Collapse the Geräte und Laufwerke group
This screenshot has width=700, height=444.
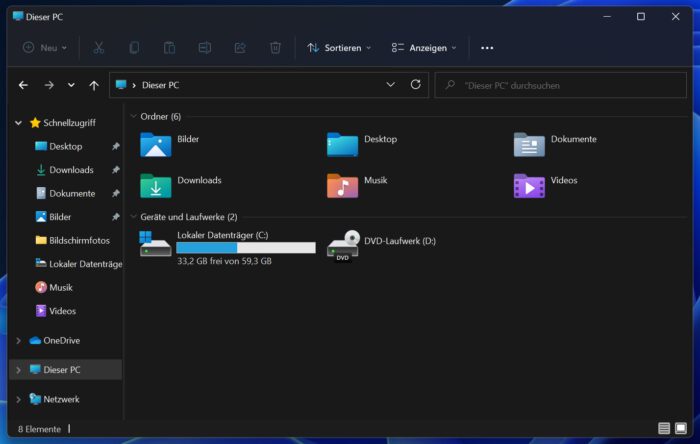coord(133,216)
